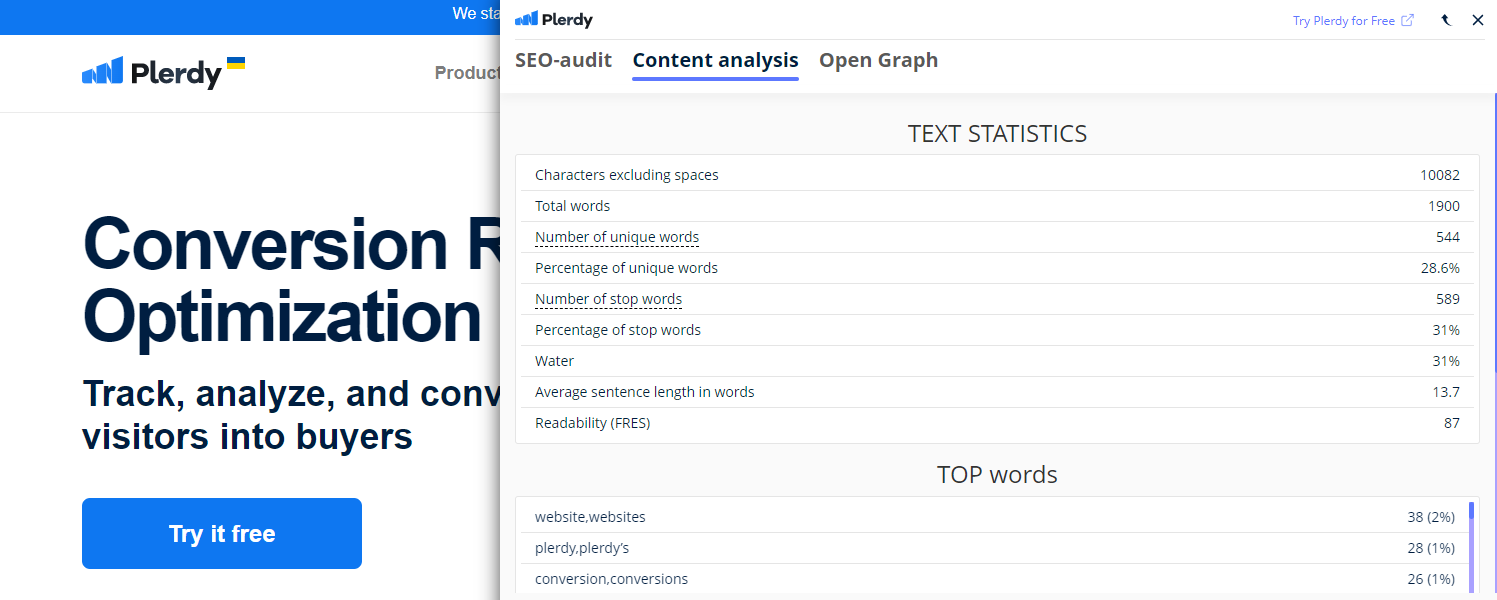Screen dimensions: 1497x600
Task: Select the Total words value 1900
Action: pyautogui.click(x=1444, y=206)
